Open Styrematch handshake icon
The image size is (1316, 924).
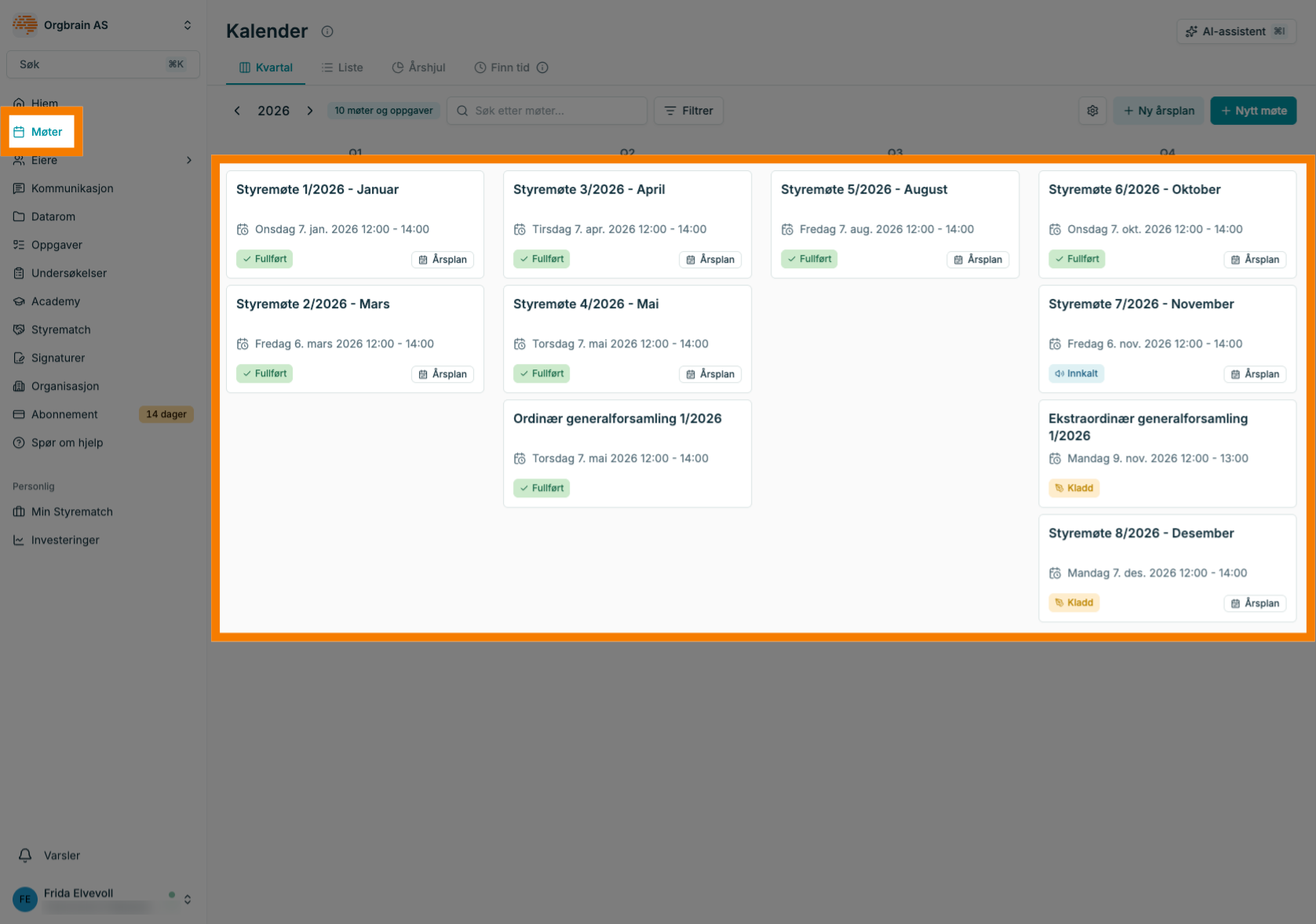pos(19,329)
